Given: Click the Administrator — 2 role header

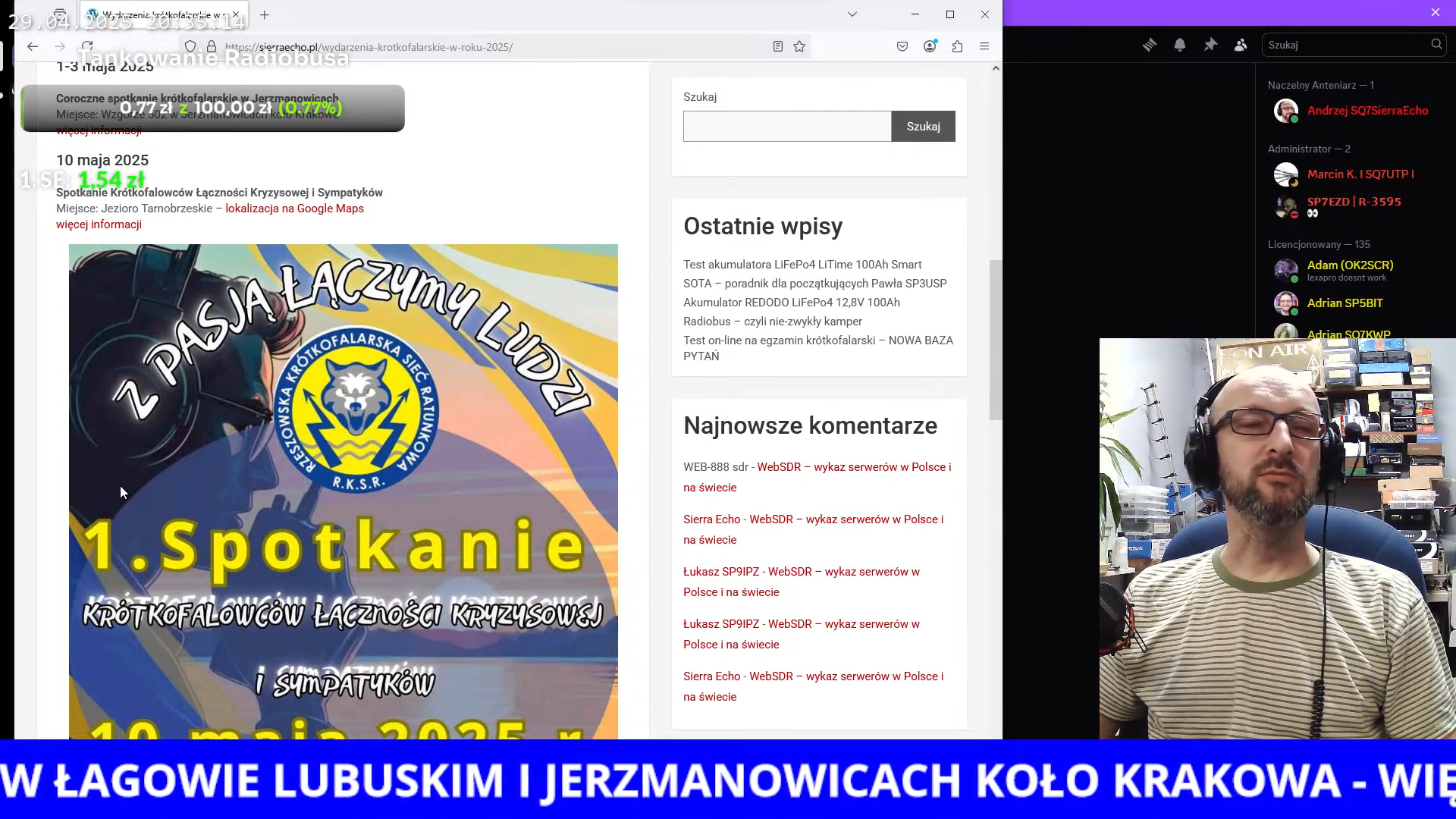Looking at the screenshot, I should tap(1309, 149).
